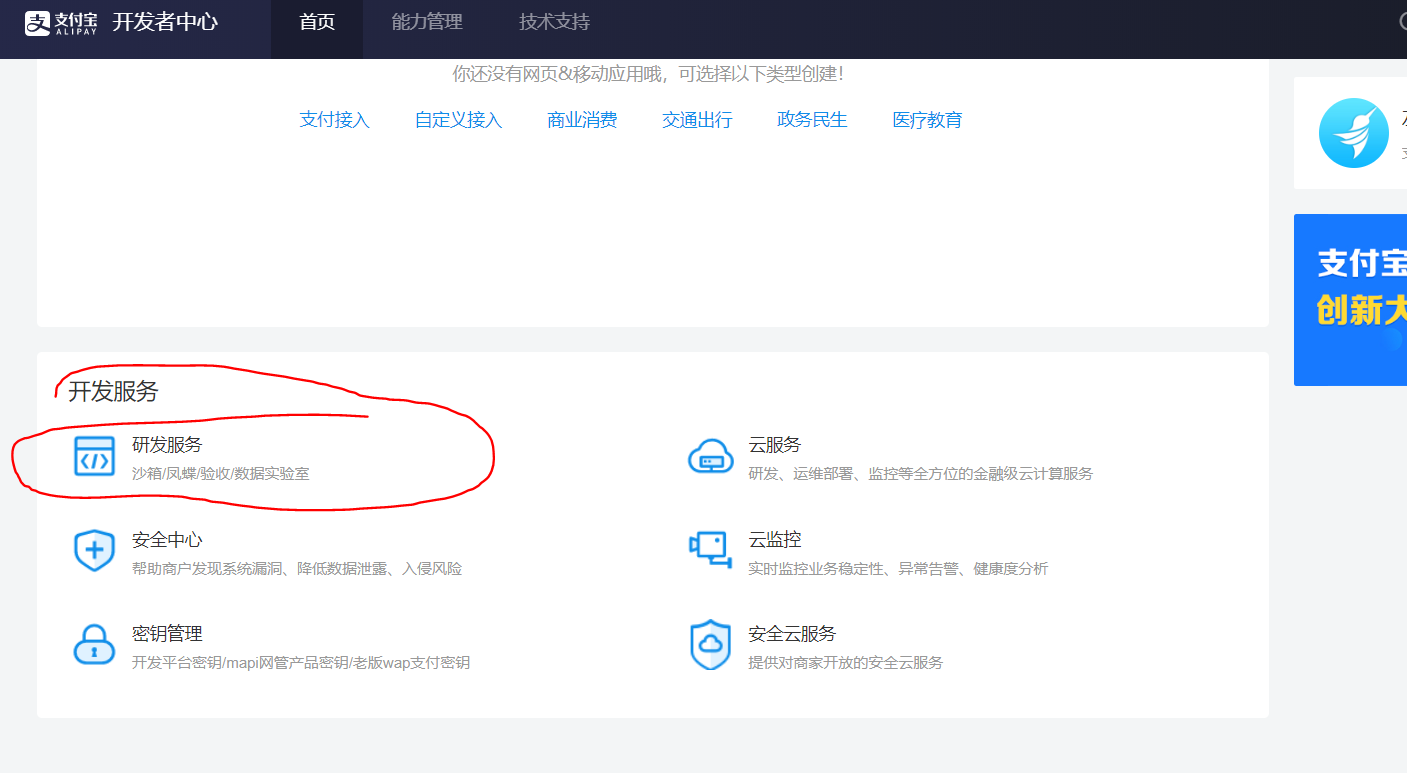Choose the 商业消费 link

click(582, 120)
